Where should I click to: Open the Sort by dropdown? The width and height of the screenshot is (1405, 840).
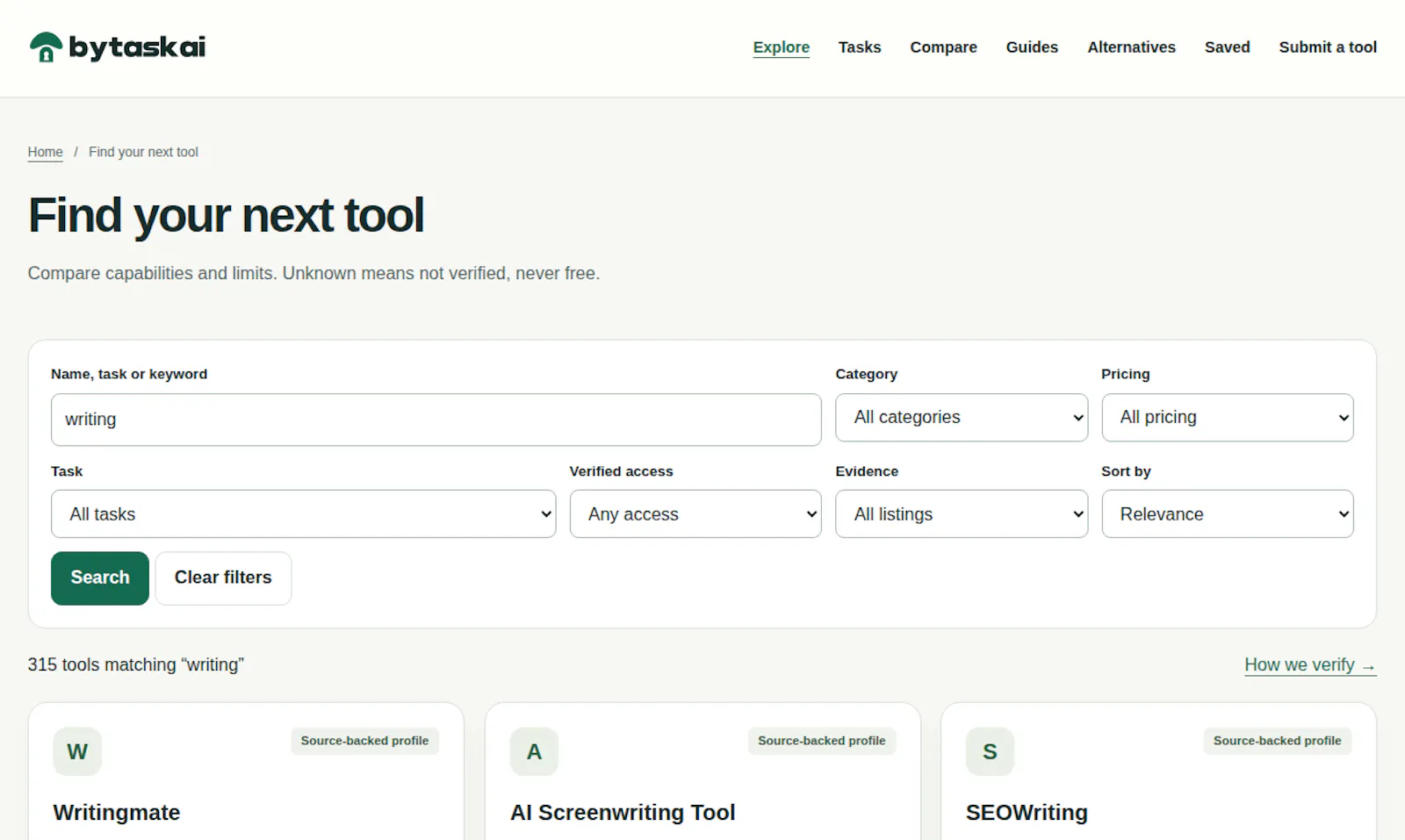coord(1228,514)
